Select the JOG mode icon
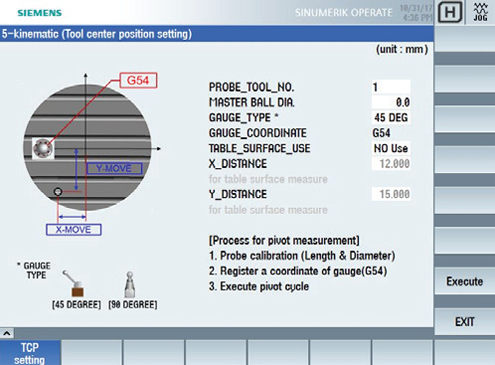 pos(480,12)
